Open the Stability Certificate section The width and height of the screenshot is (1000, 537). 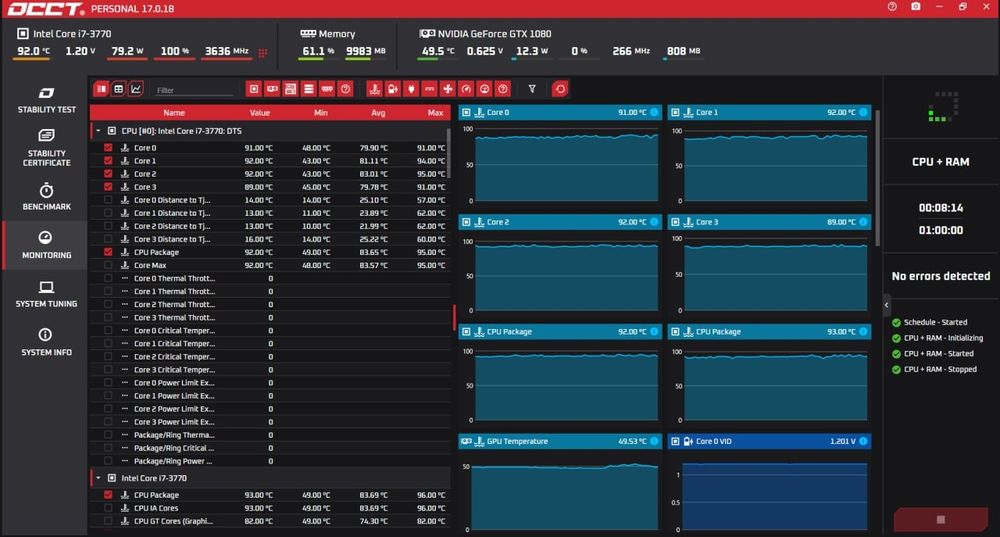(46, 147)
